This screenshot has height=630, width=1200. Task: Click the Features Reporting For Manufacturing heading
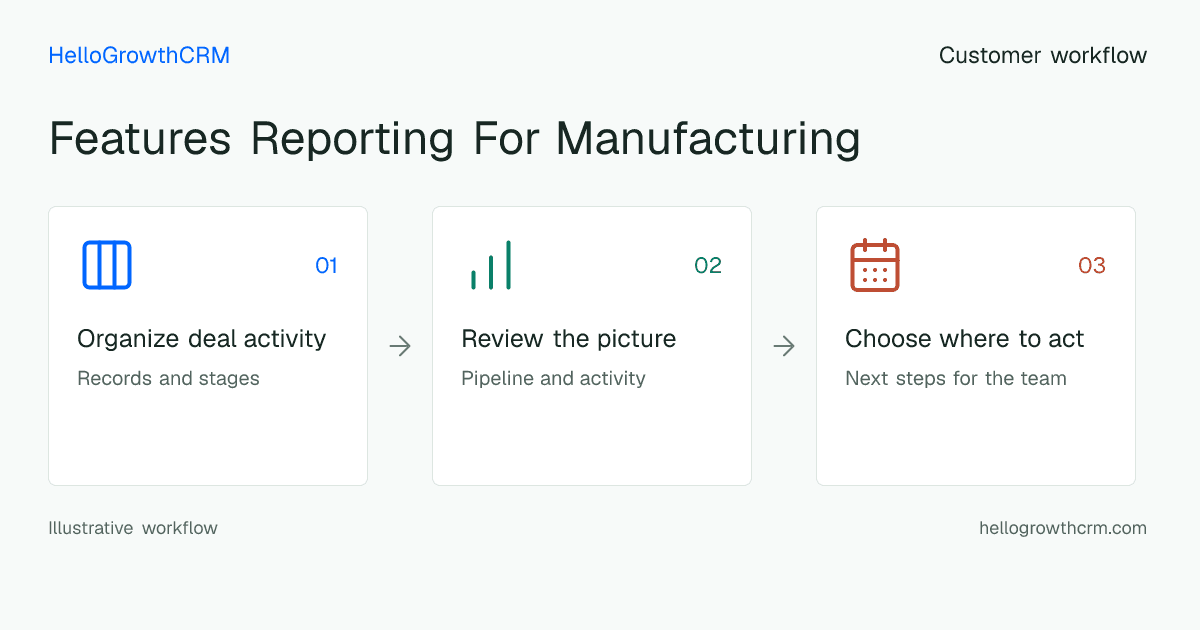[x=455, y=138]
